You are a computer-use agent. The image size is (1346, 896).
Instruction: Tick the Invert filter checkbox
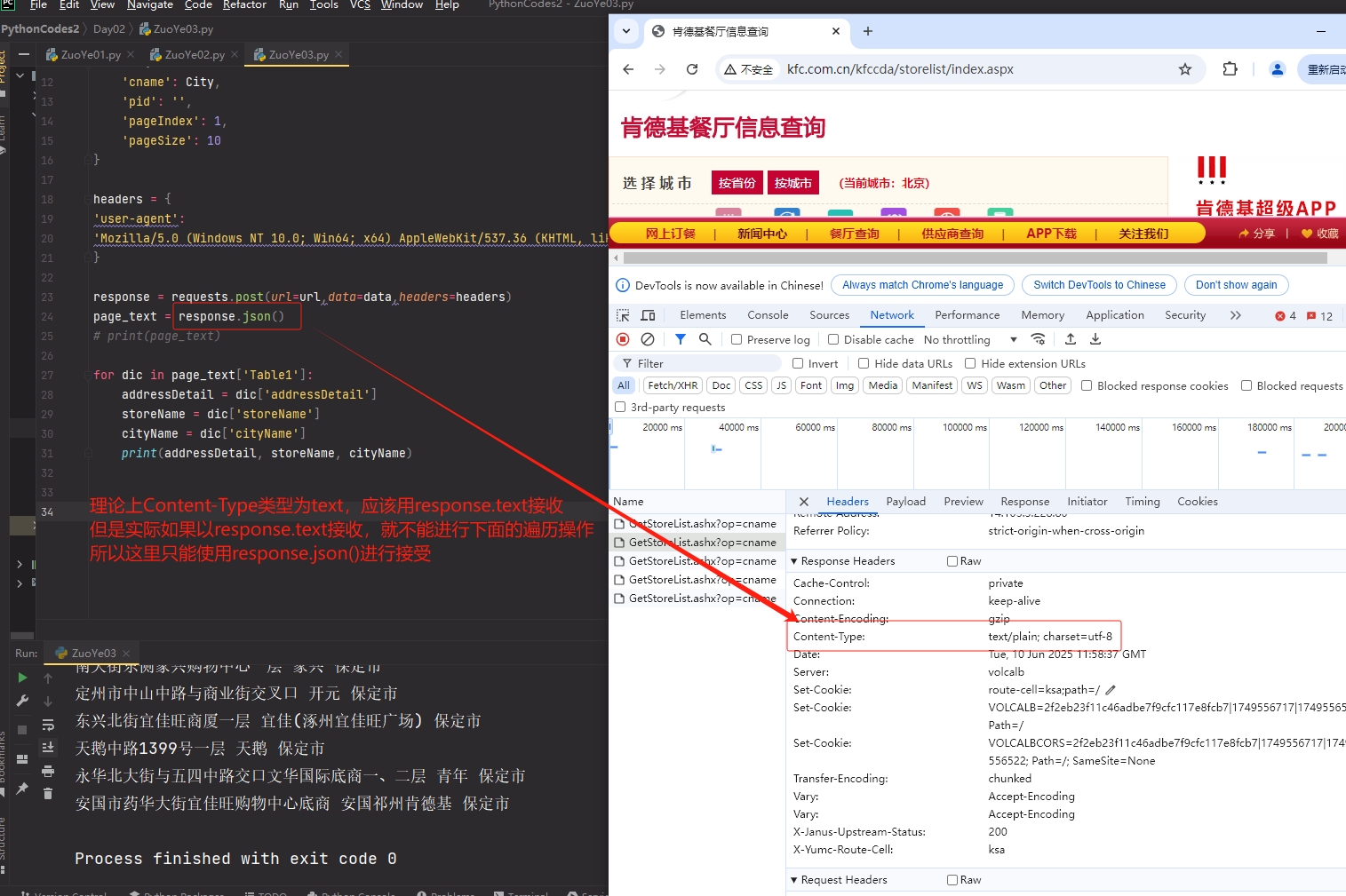click(x=798, y=363)
